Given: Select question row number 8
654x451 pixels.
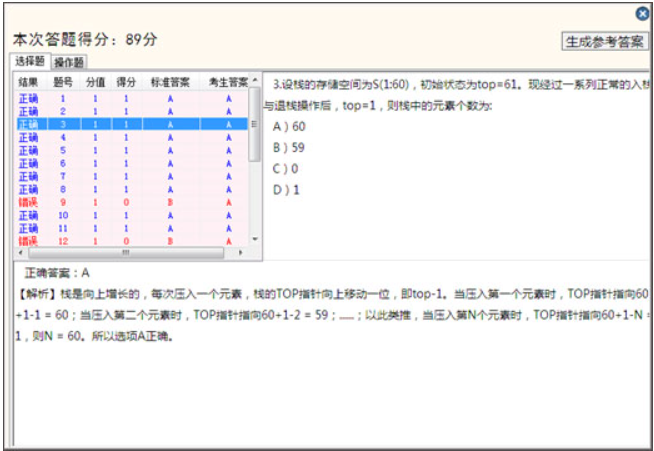Looking at the screenshot, I should coord(132,189).
